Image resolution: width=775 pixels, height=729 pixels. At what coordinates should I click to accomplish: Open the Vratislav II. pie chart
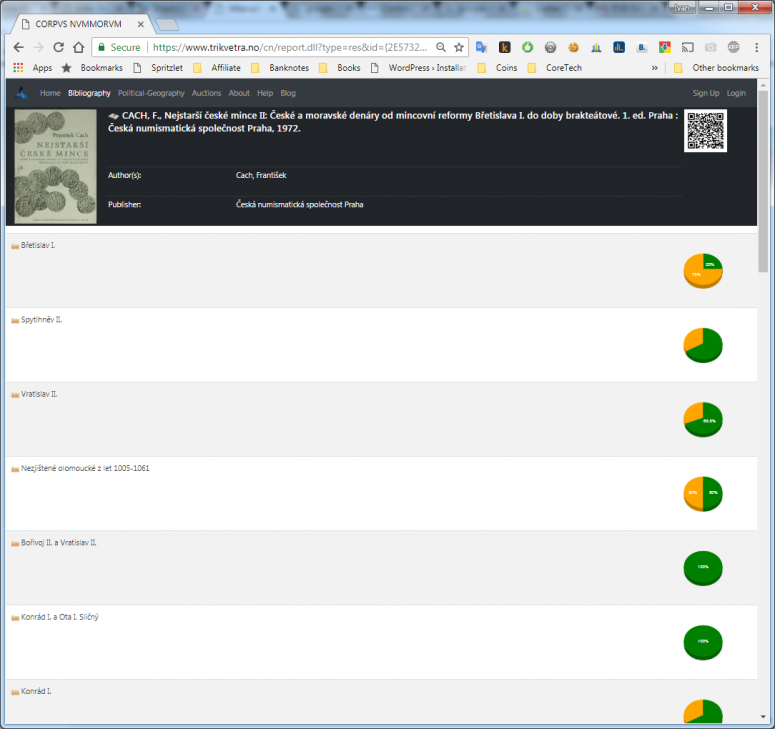[x=703, y=420]
